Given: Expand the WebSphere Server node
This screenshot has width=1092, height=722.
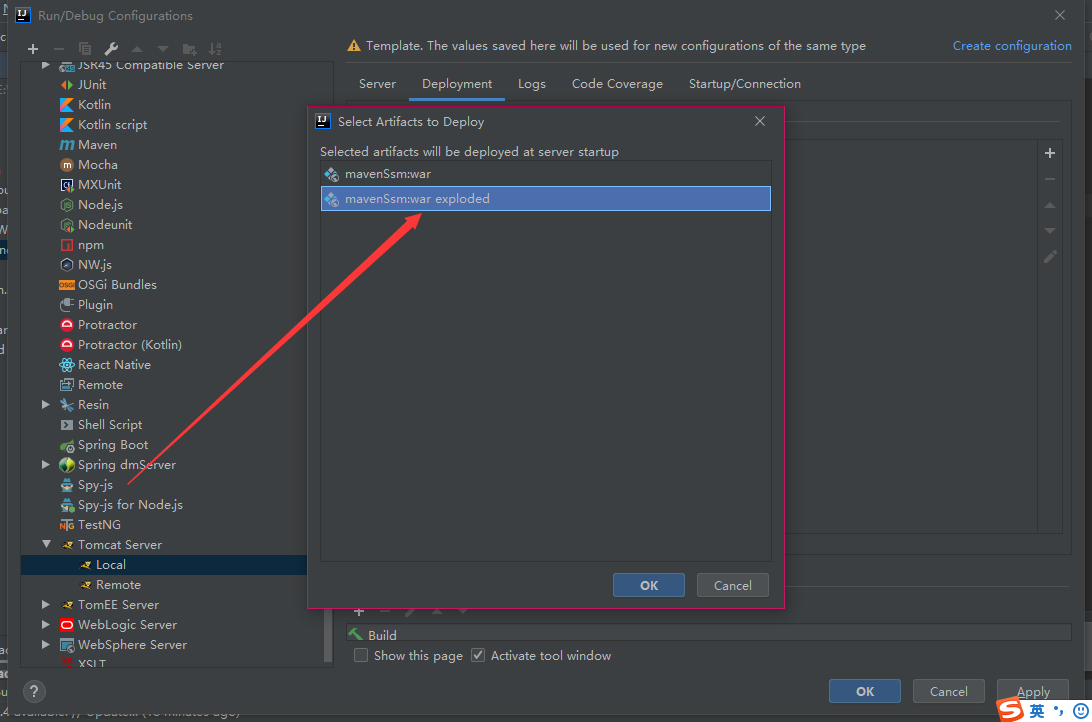Looking at the screenshot, I should click(46, 645).
